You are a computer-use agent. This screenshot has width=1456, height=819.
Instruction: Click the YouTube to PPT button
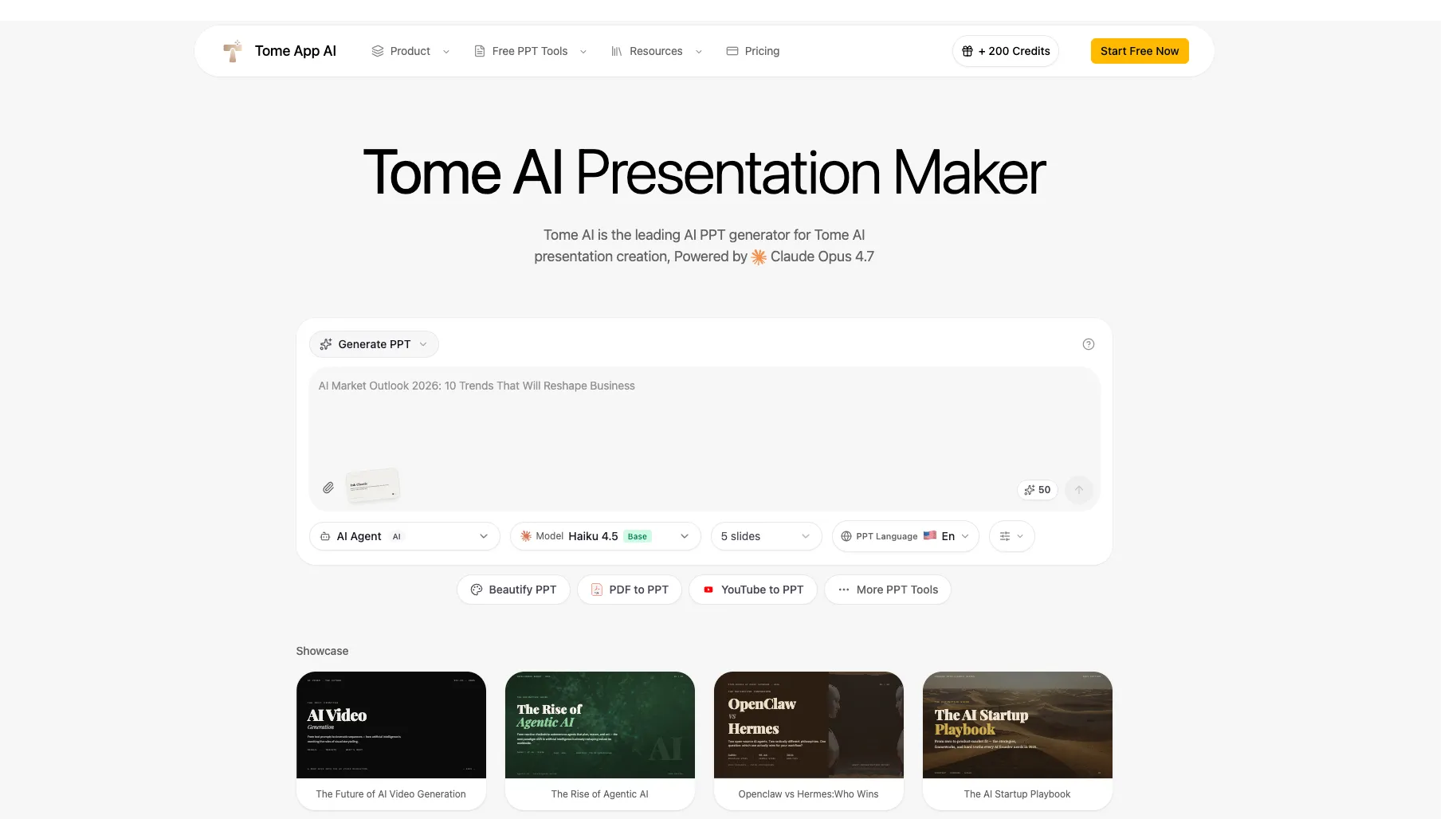pyautogui.click(x=753, y=590)
